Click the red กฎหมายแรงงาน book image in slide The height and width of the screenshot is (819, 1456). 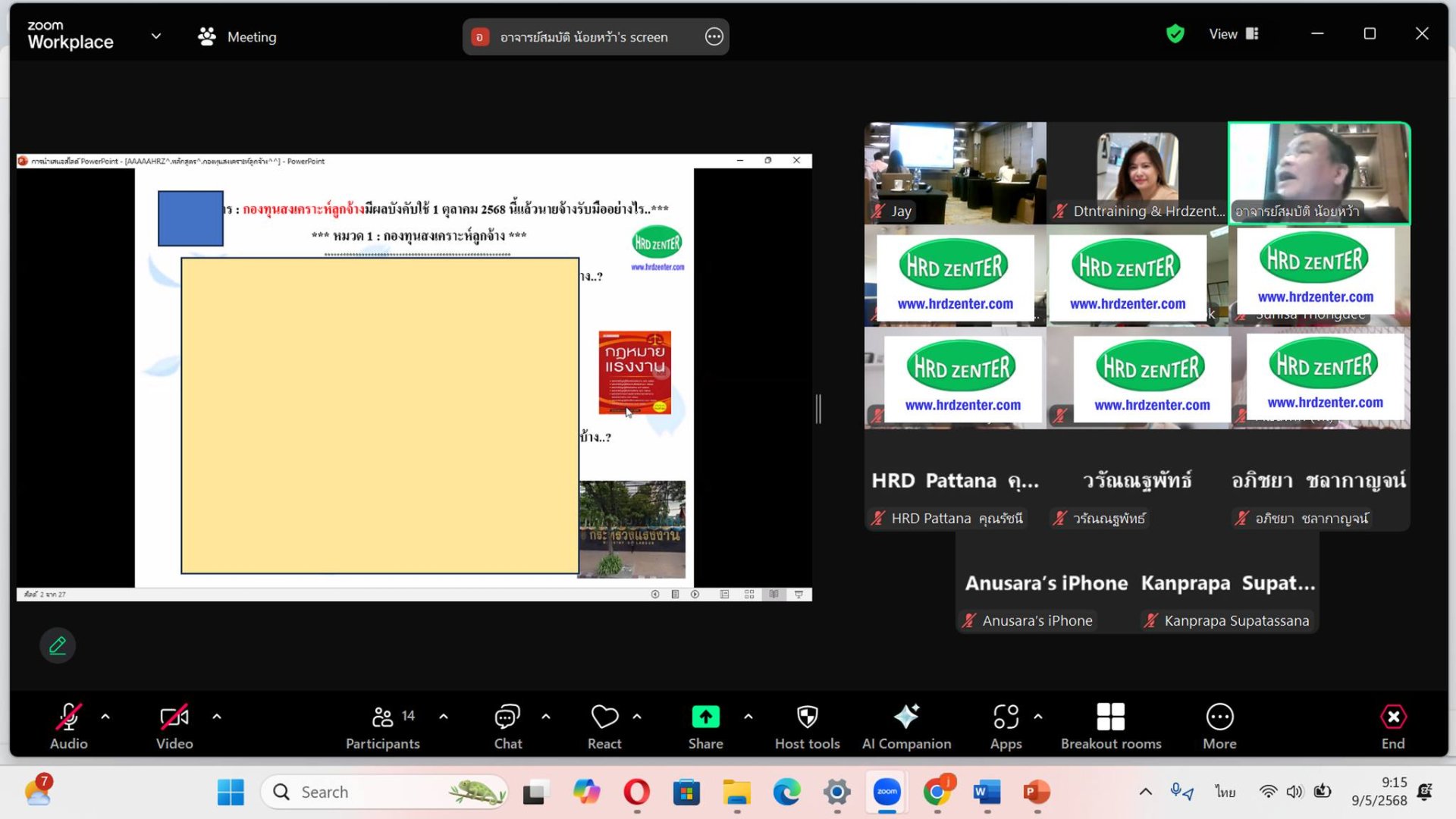(x=635, y=372)
